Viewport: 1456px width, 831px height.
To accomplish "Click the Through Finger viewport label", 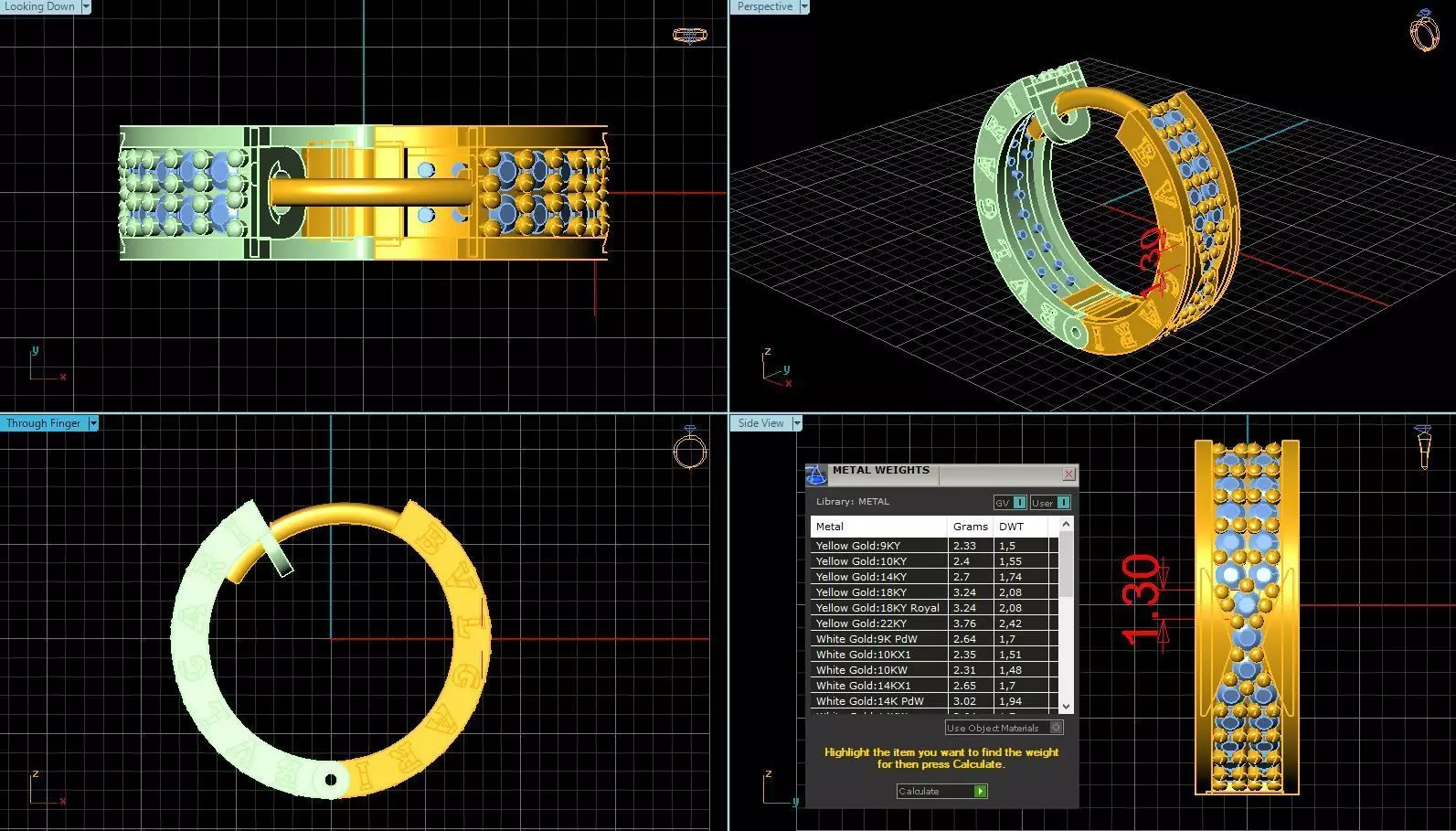I will click(x=44, y=423).
